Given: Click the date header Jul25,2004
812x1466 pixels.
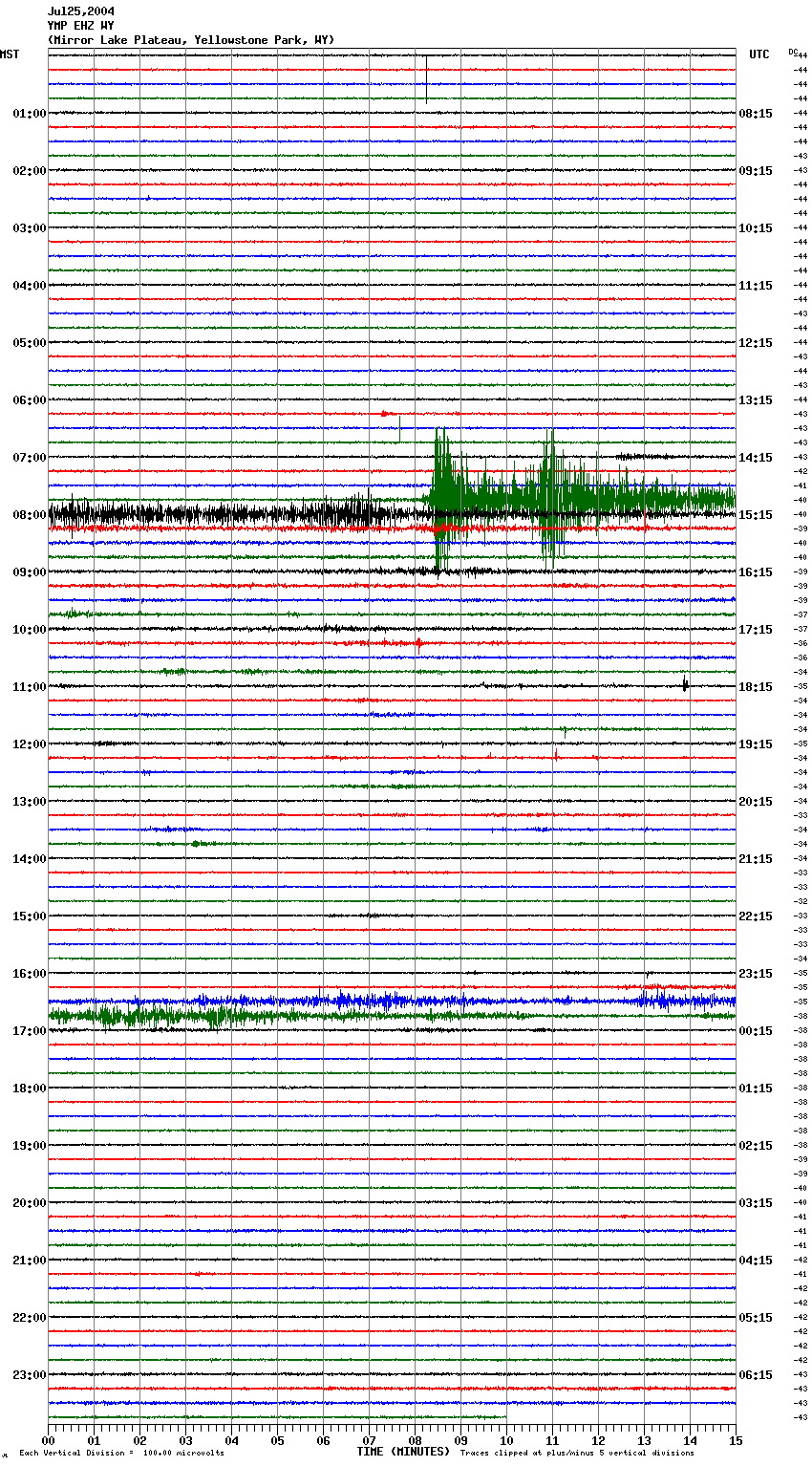Looking at the screenshot, I should click(x=81, y=11).
